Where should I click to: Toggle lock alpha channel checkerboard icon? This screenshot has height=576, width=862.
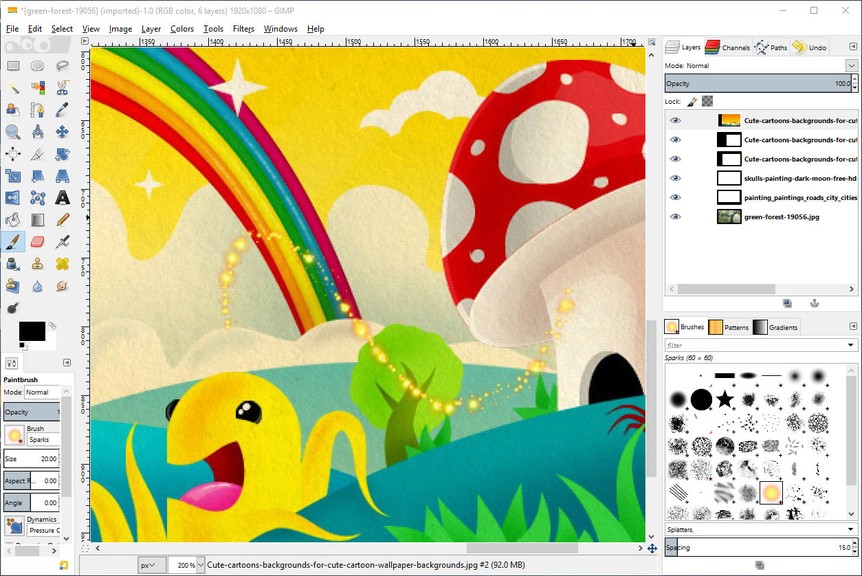[707, 101]
